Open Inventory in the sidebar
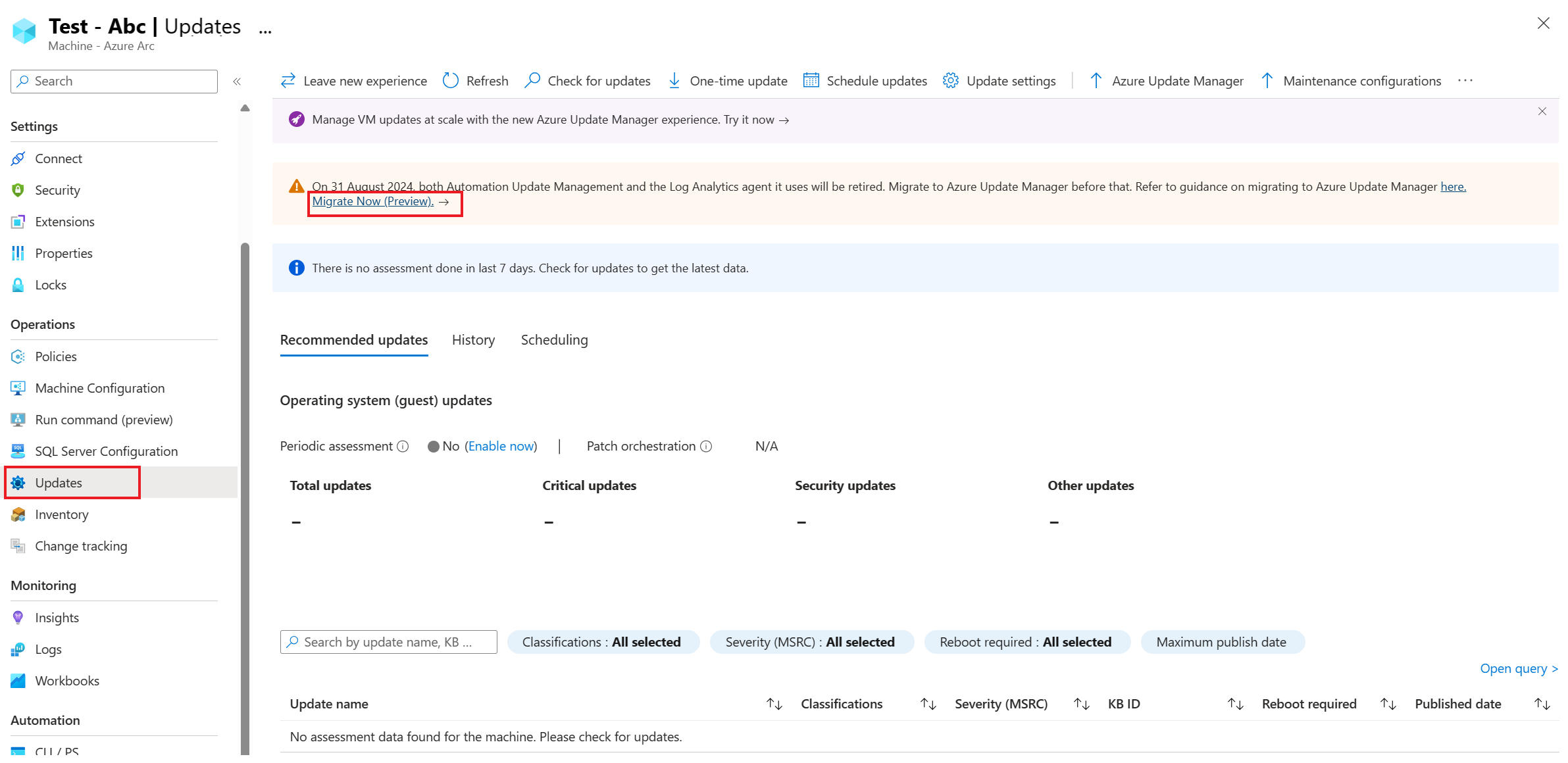This screenshot has height=763, width=1568. [61, 514]
